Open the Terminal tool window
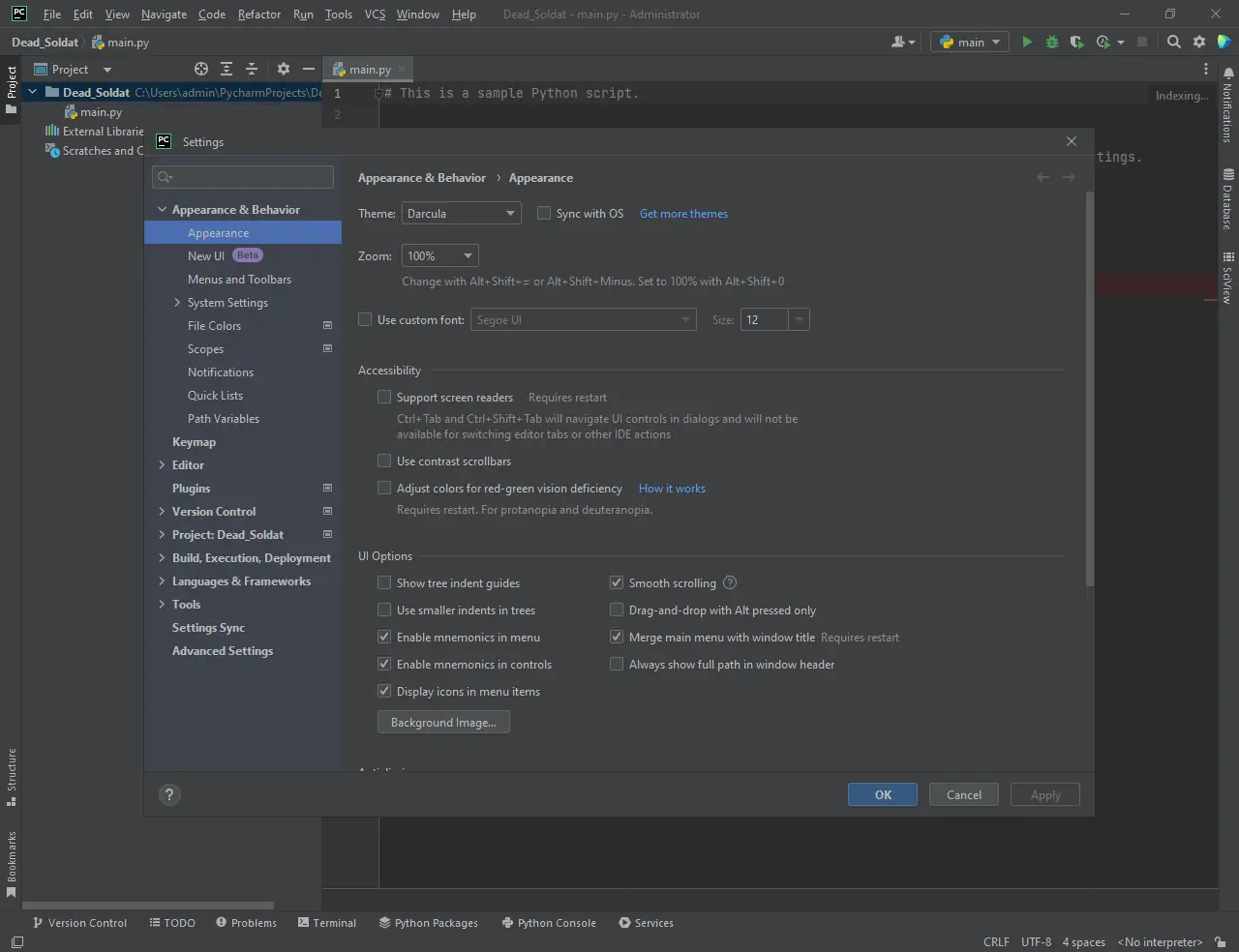The width and height of the screenshot is (1239, 952). pyautogui.click(x=327, y=923)
